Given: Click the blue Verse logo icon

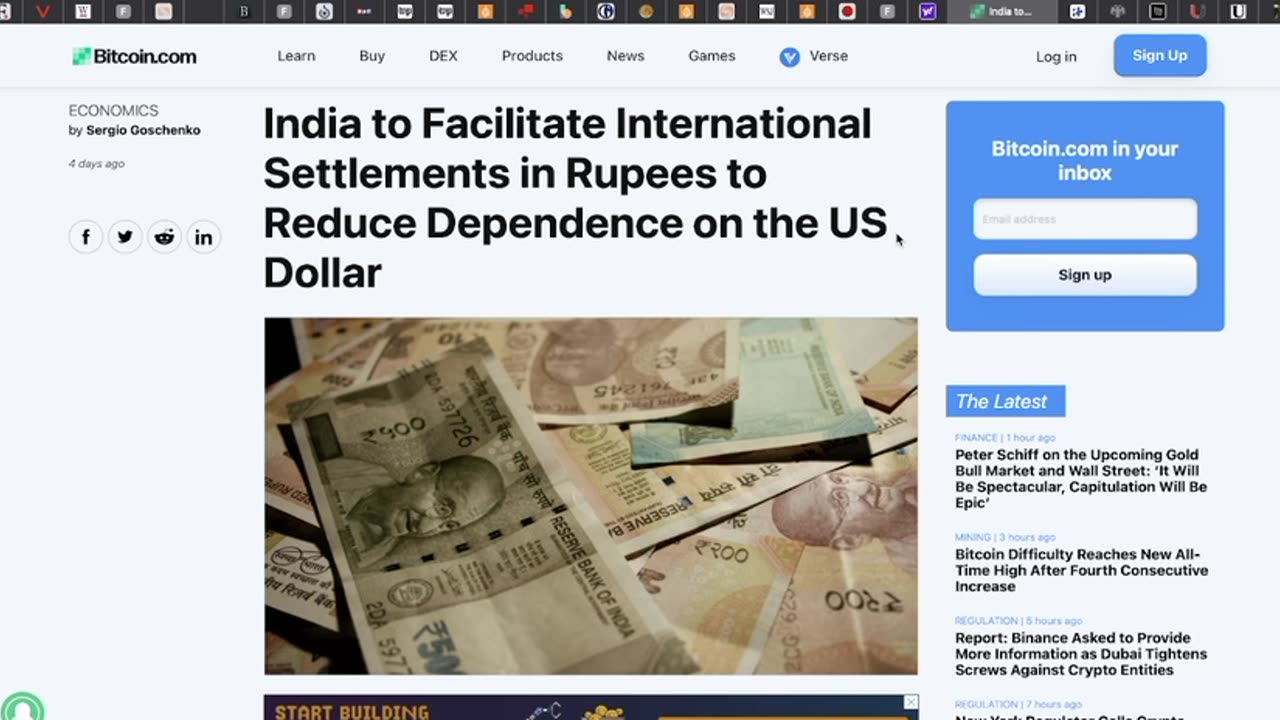Looking at the screenshot, I should [790, 57].
